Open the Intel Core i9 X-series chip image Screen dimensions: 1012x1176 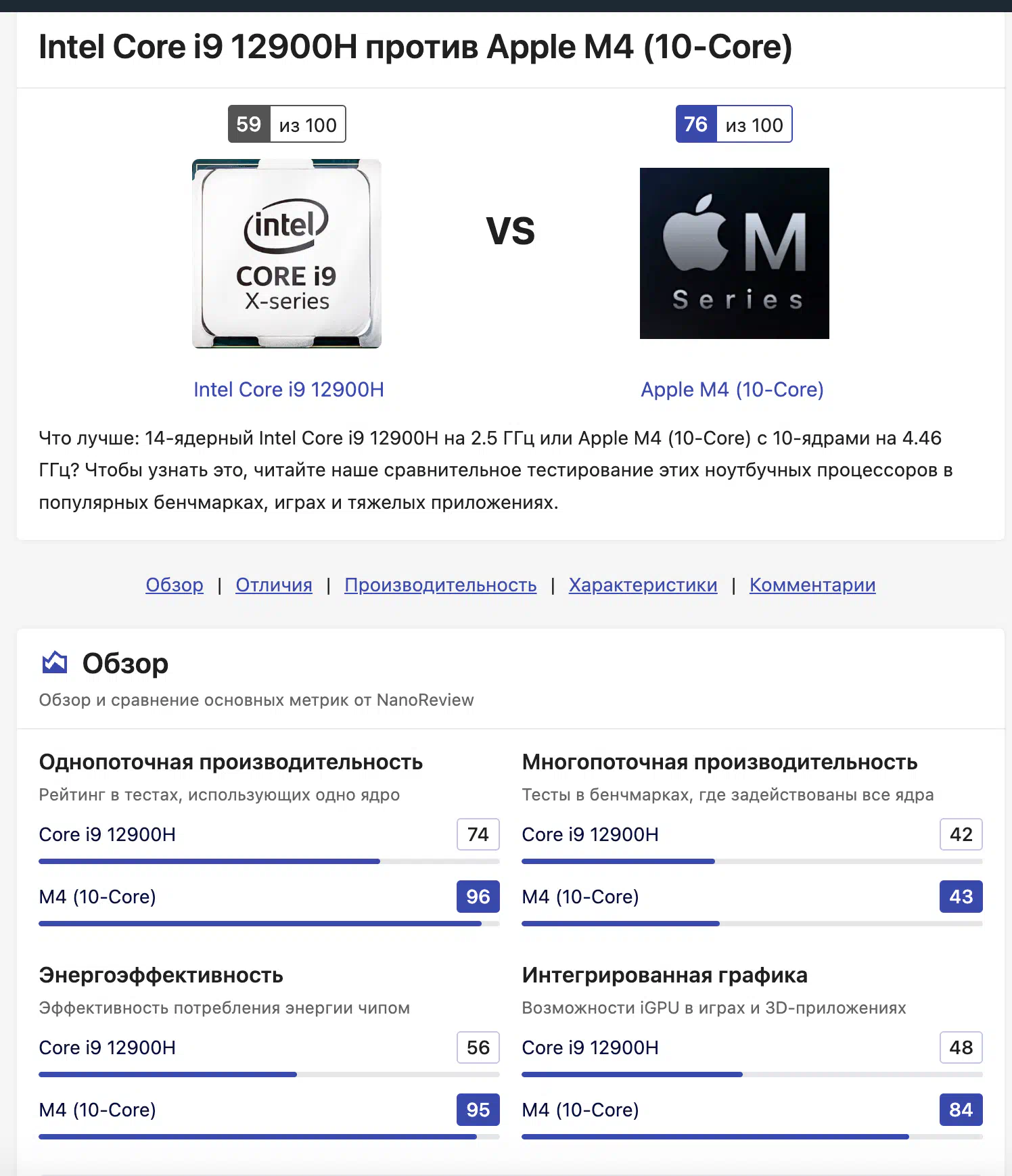pyautogui.click(x=287, y=254)
